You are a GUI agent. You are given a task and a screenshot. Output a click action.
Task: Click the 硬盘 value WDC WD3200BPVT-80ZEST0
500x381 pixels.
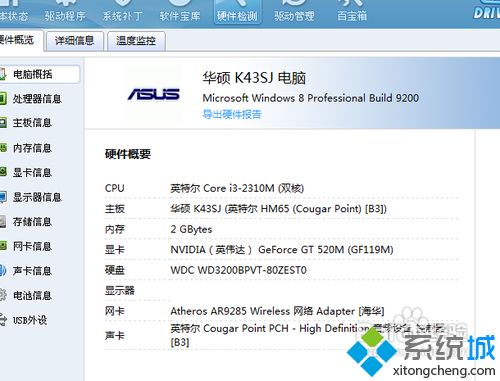click(238, 270)
